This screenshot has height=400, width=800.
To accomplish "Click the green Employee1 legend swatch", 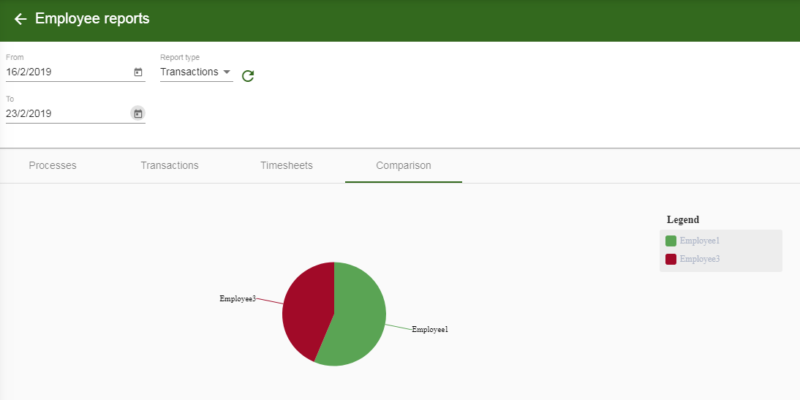I will click(x=670, y=241).
